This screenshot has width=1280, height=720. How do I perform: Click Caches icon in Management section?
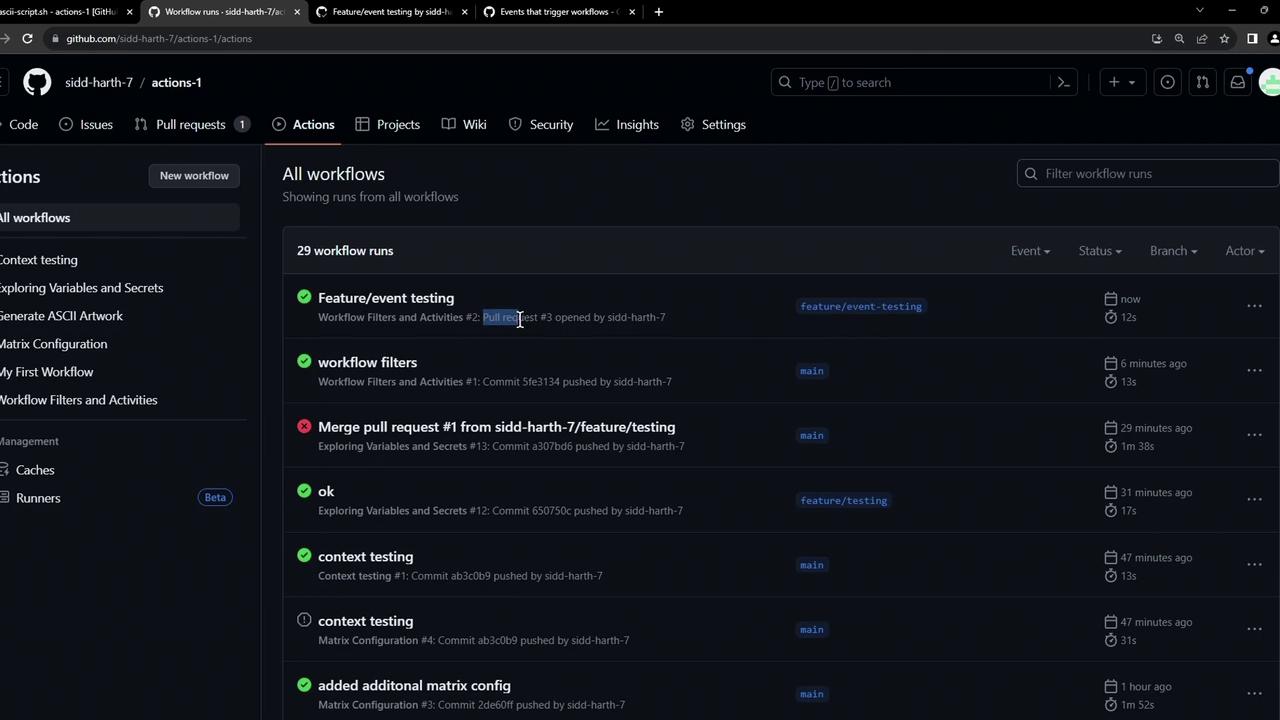point(4,470)
